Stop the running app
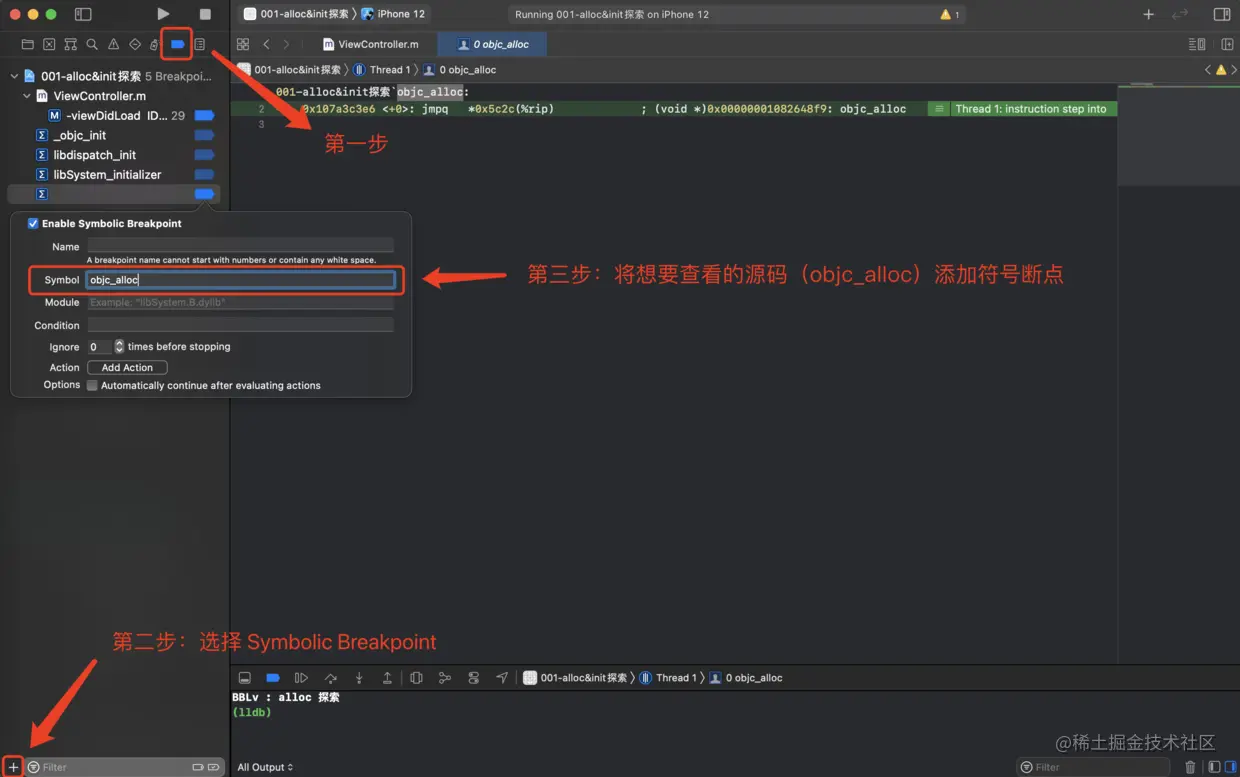The width and height of the screenshot is (1240, 777). click(x=205, y=14)
